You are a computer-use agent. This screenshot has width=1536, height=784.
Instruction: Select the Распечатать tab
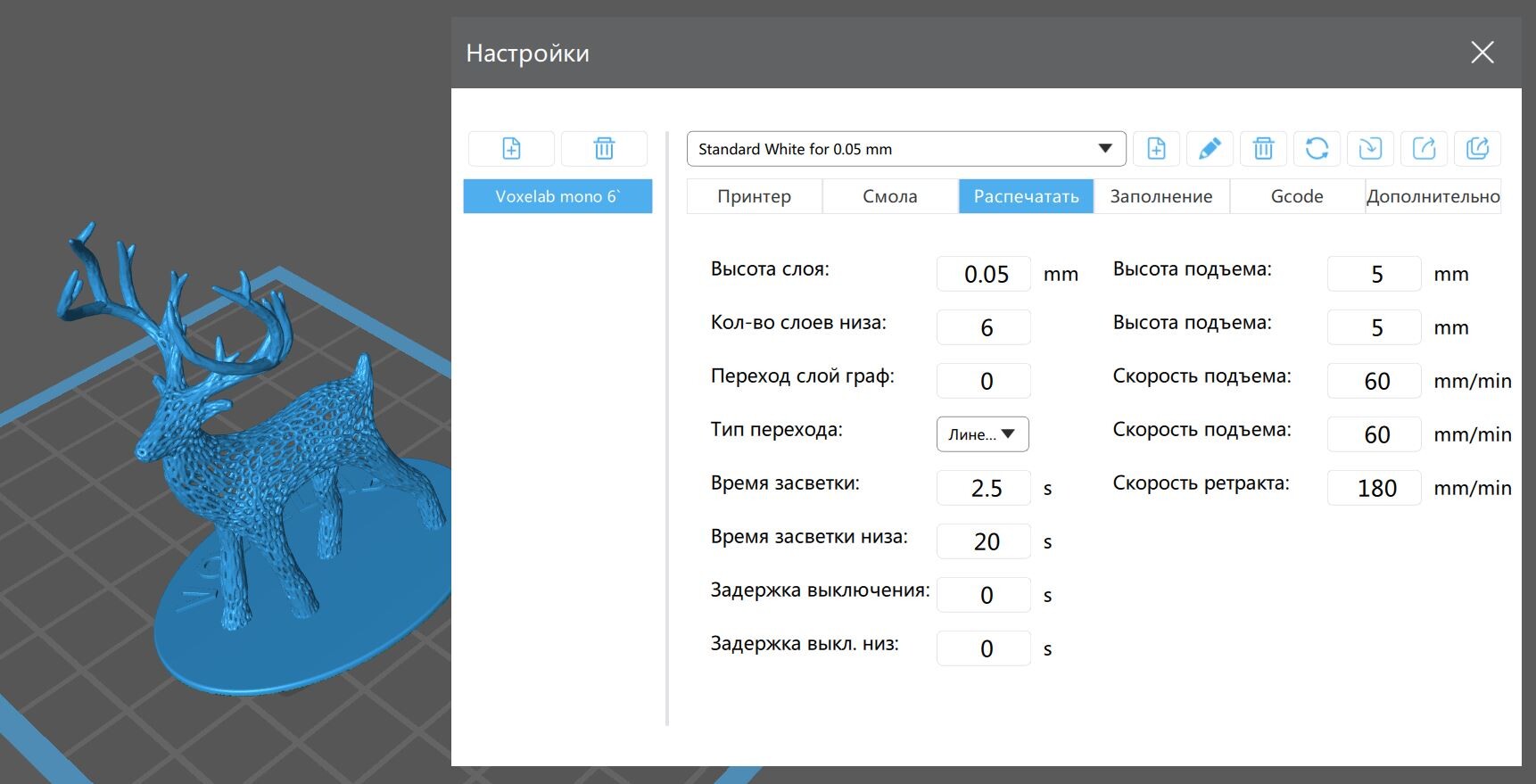point(1026,196)
